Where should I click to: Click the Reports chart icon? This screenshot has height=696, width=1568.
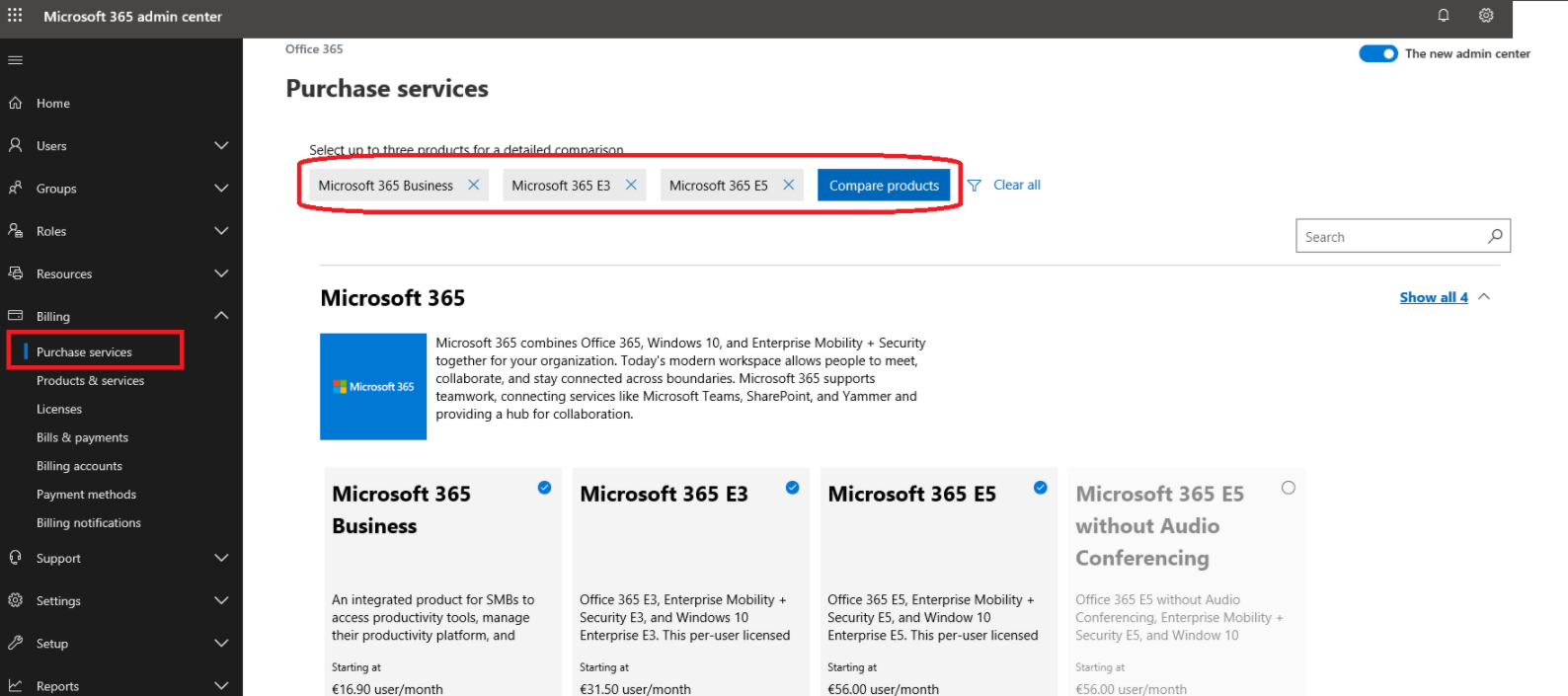point(15,685)
